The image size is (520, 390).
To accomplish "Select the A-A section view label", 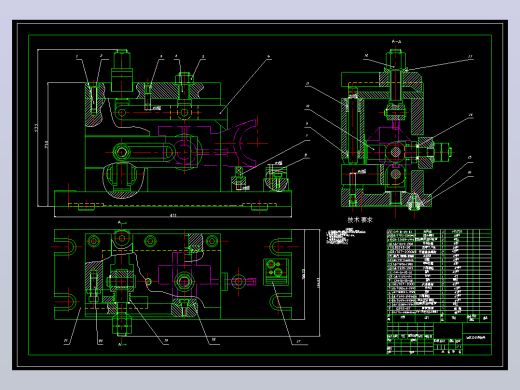I will (396, 42).
